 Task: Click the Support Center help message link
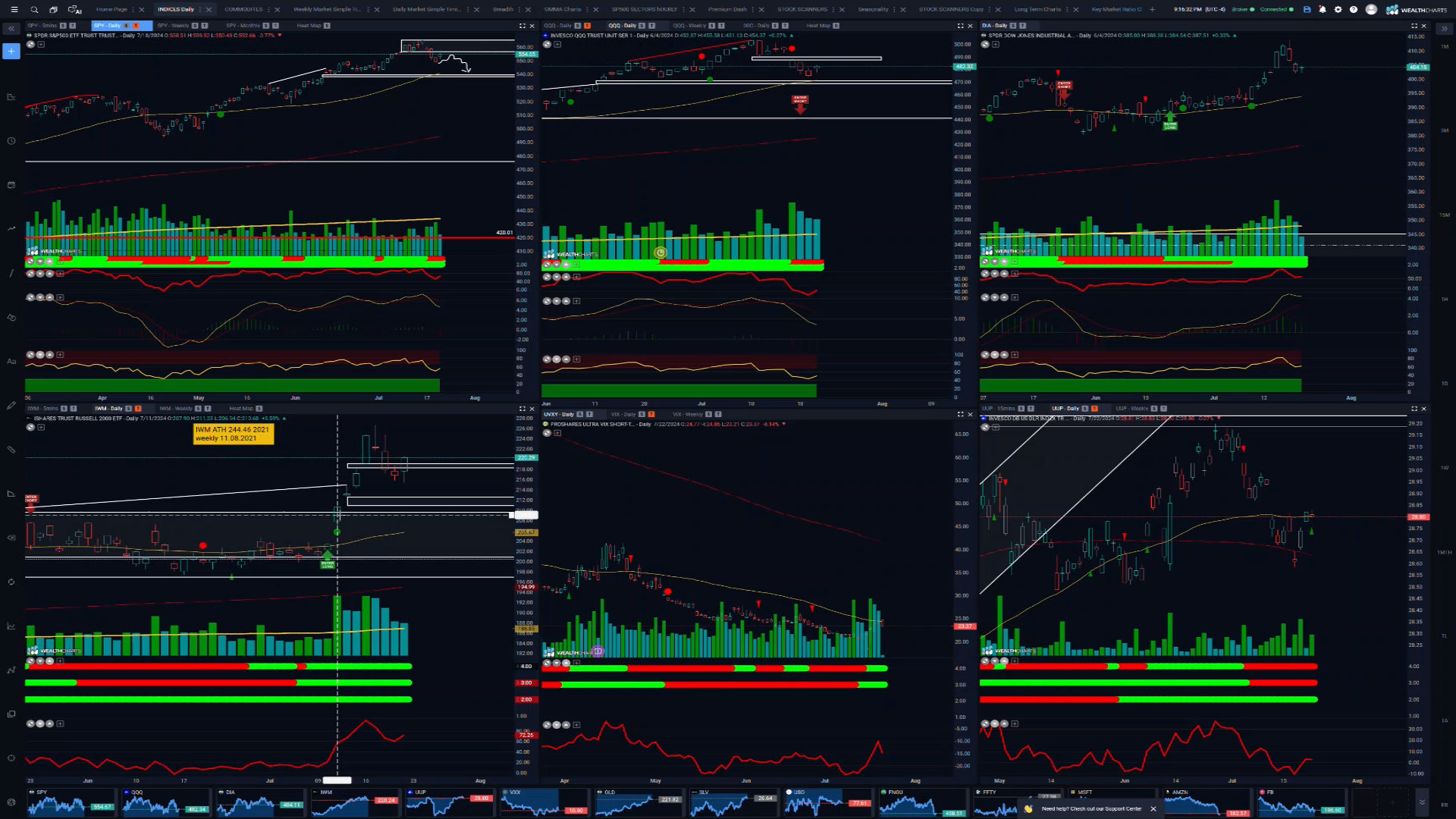point(1091,809)
